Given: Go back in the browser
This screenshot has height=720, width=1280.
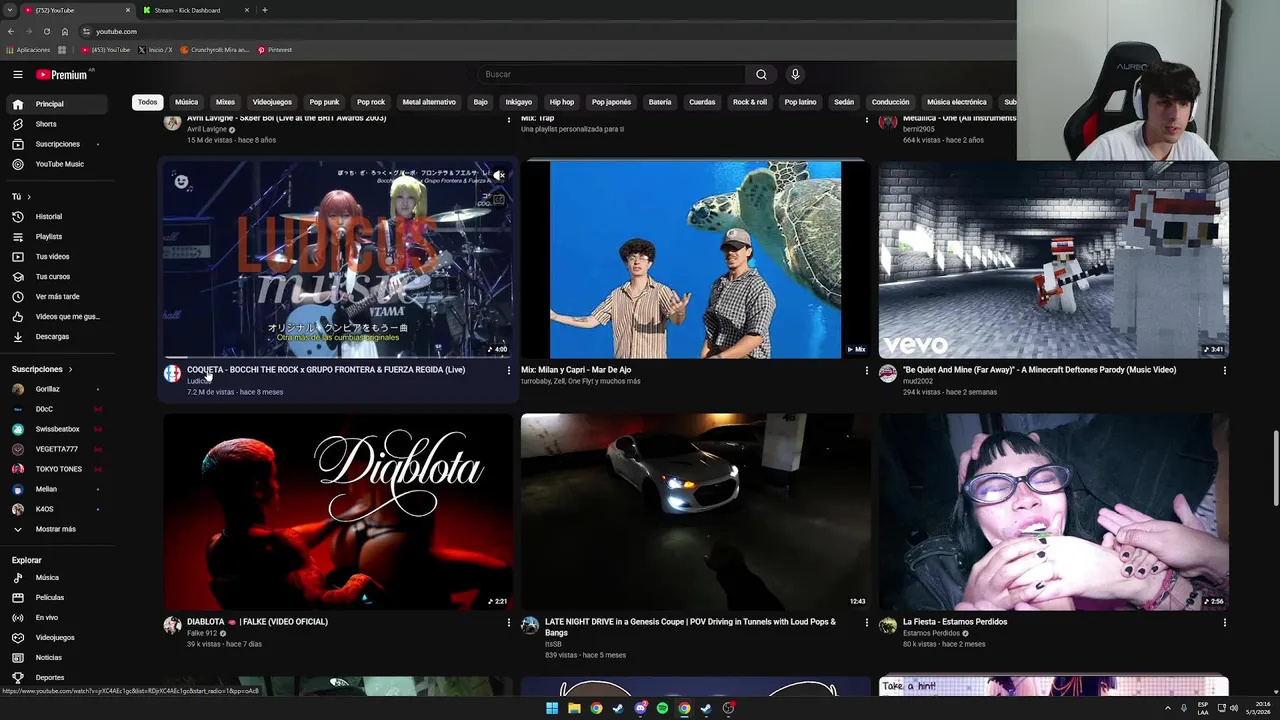Looking at the screenshot, I should pos(11,31).
